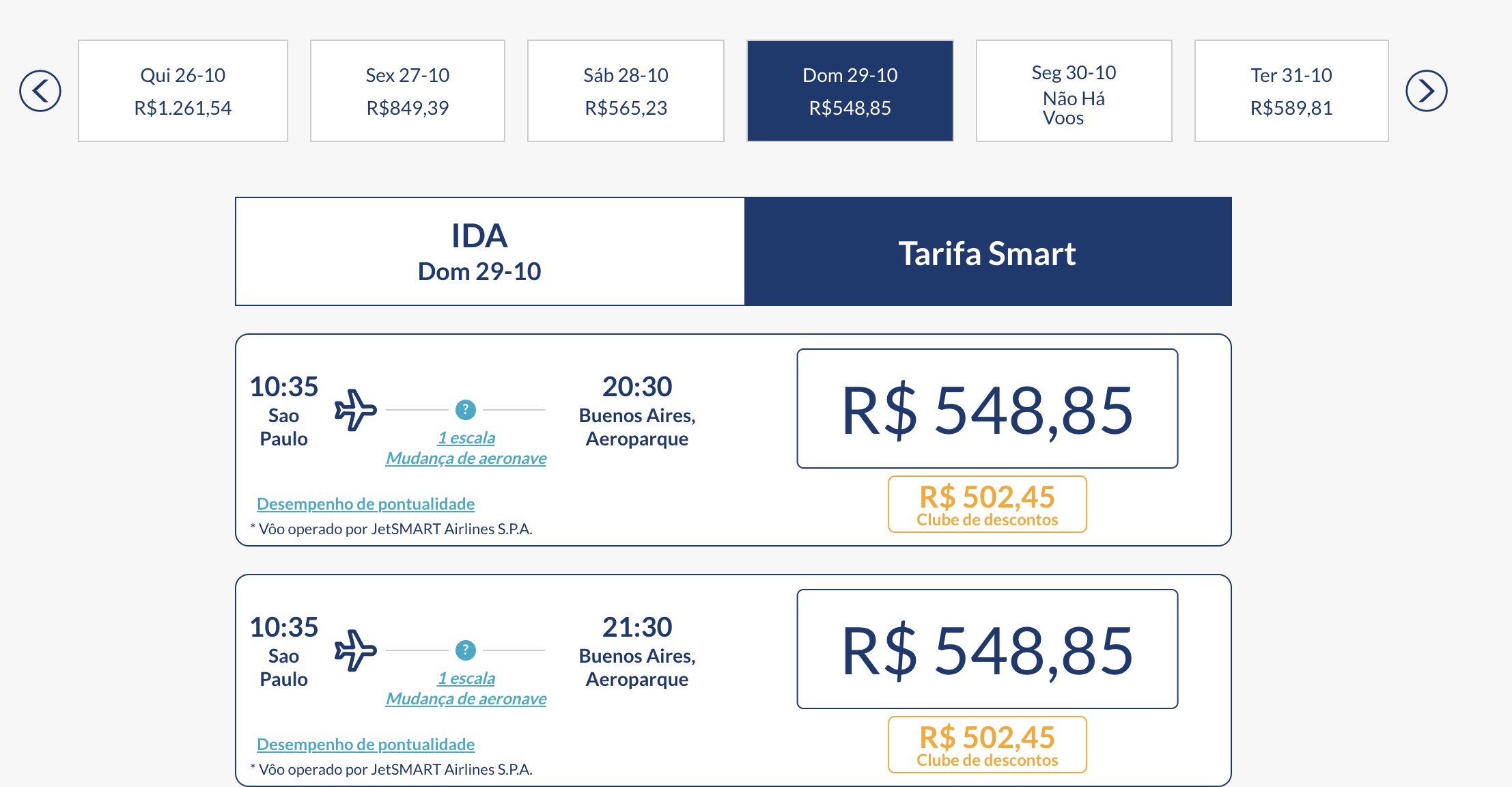Select R$ 548,85 fare for 20:30 arrival
This screenshot has height=787, width=1512.
click(x=988, y=409)
